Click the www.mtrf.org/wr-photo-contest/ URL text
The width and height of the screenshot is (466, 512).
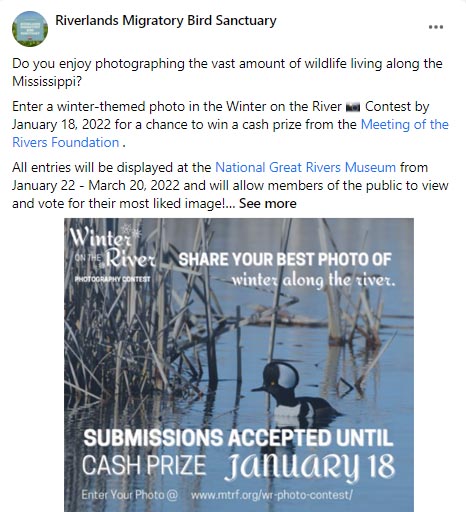[x=271, y=495]
